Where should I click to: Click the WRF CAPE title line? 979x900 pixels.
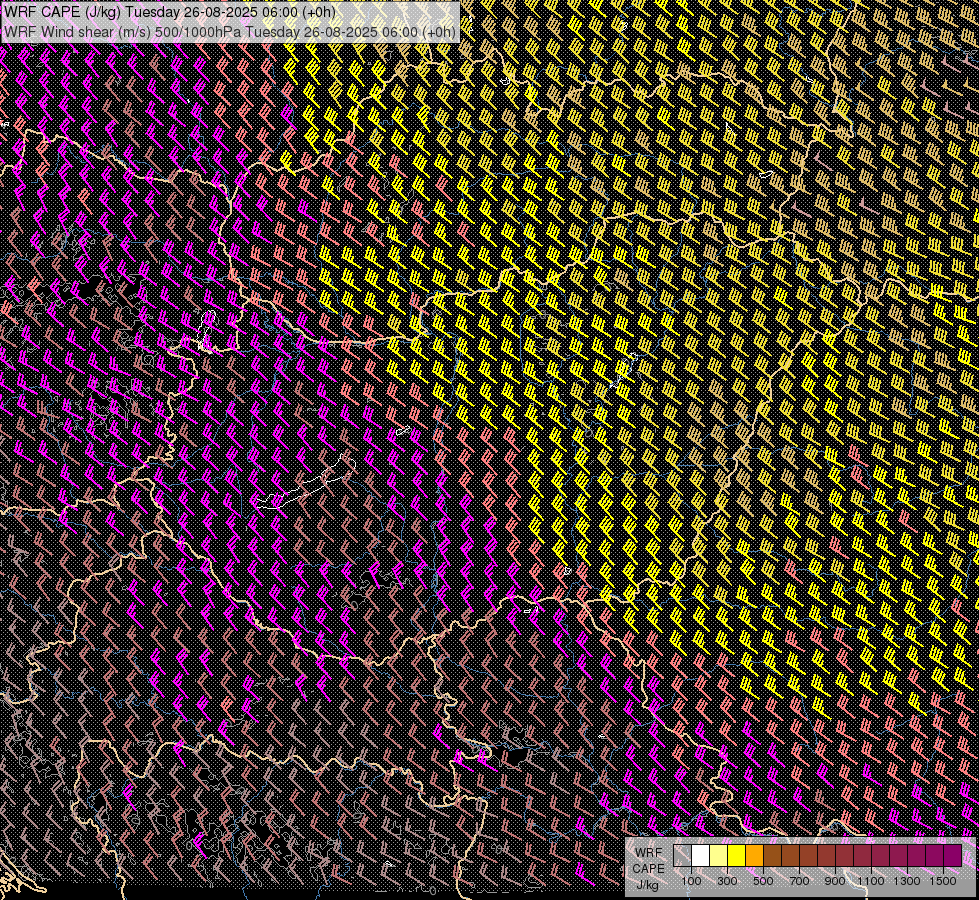[170, 12]
